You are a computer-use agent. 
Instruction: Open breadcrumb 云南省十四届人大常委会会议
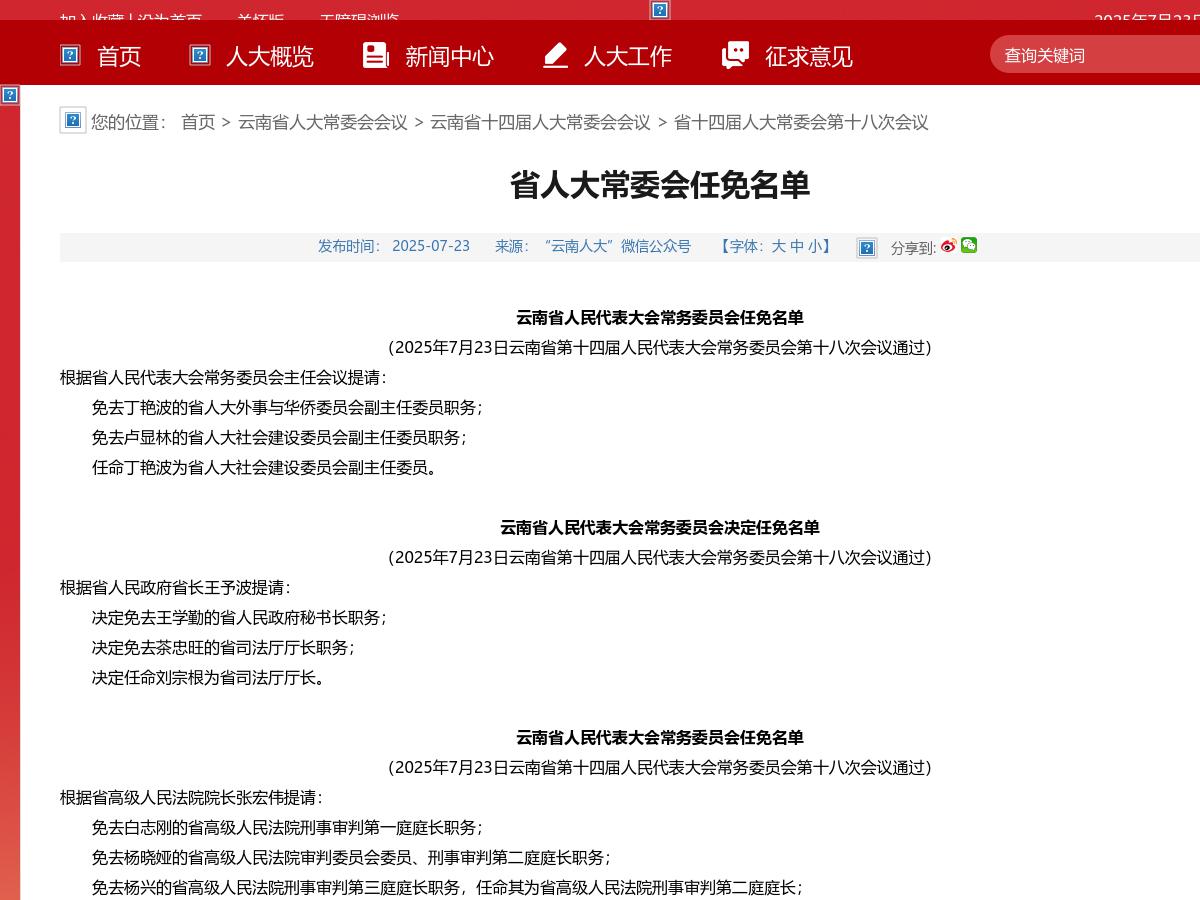point(539,122)
